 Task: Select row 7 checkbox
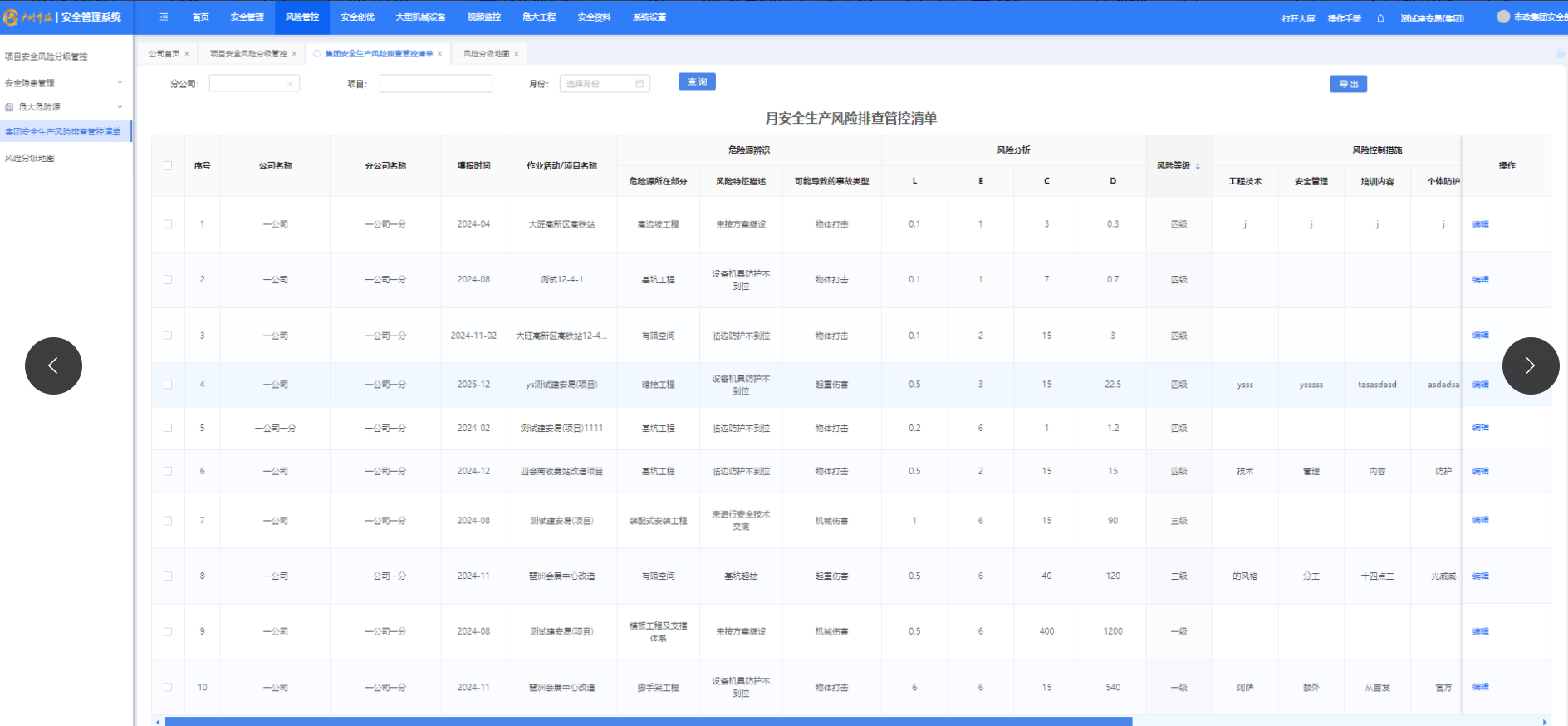pos(168,521)
